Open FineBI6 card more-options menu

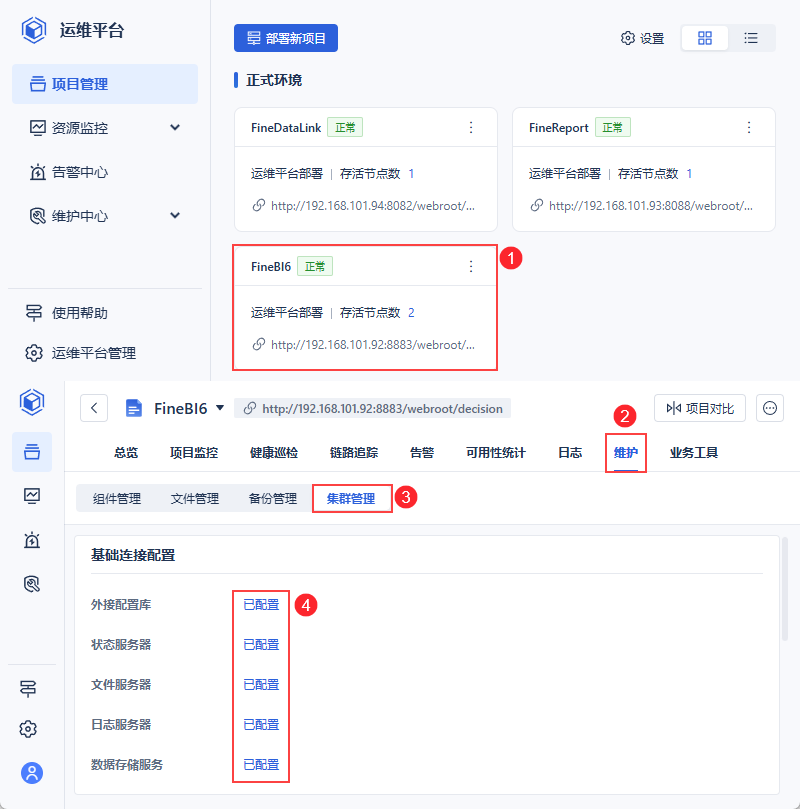471,266
